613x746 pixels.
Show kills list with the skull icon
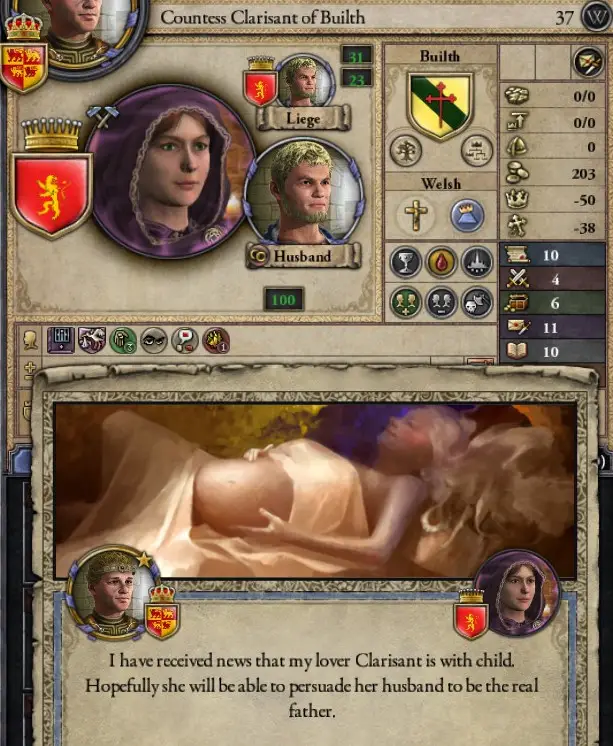(477, 302)
